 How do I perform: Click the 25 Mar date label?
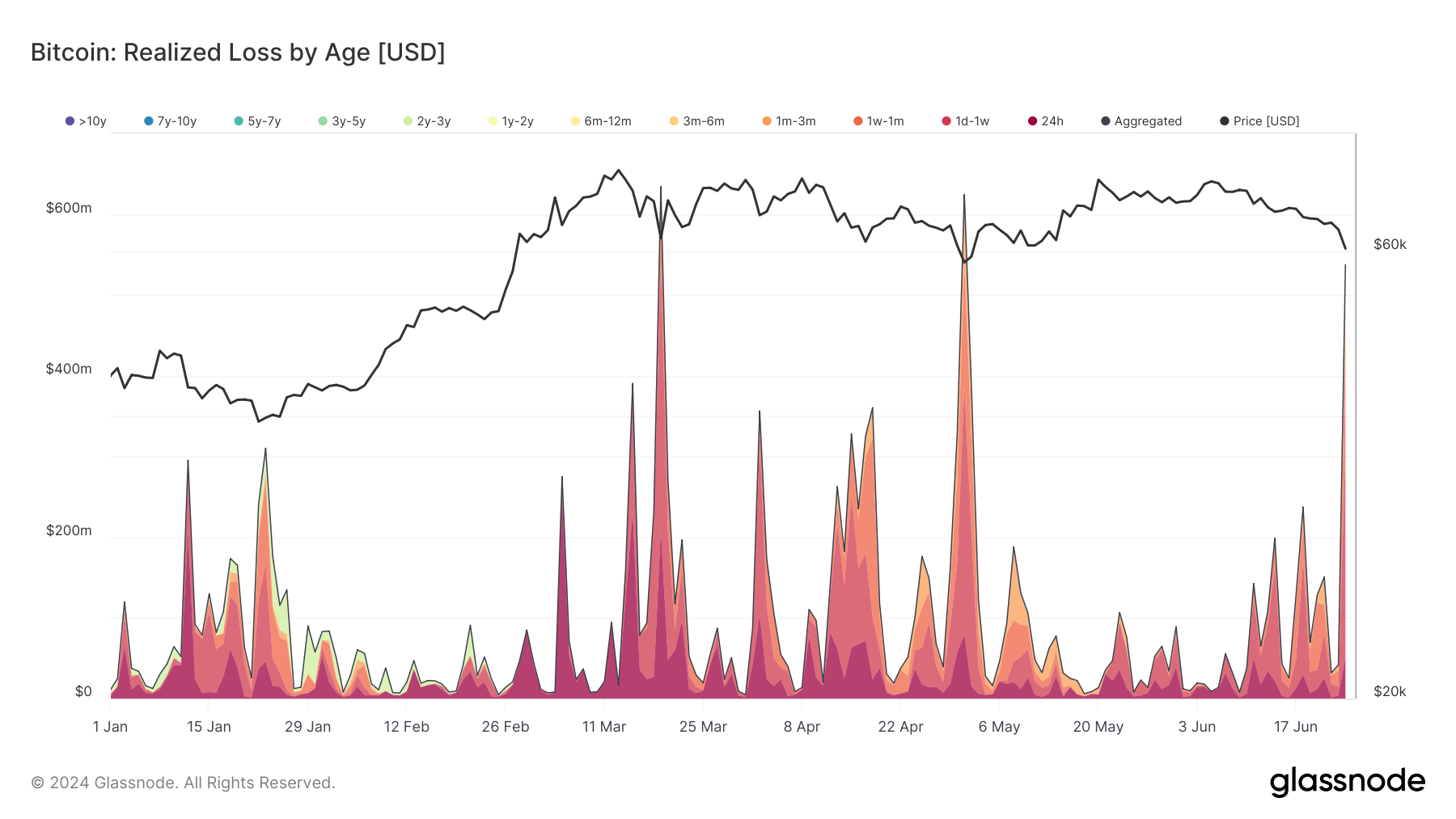[703, 727]
